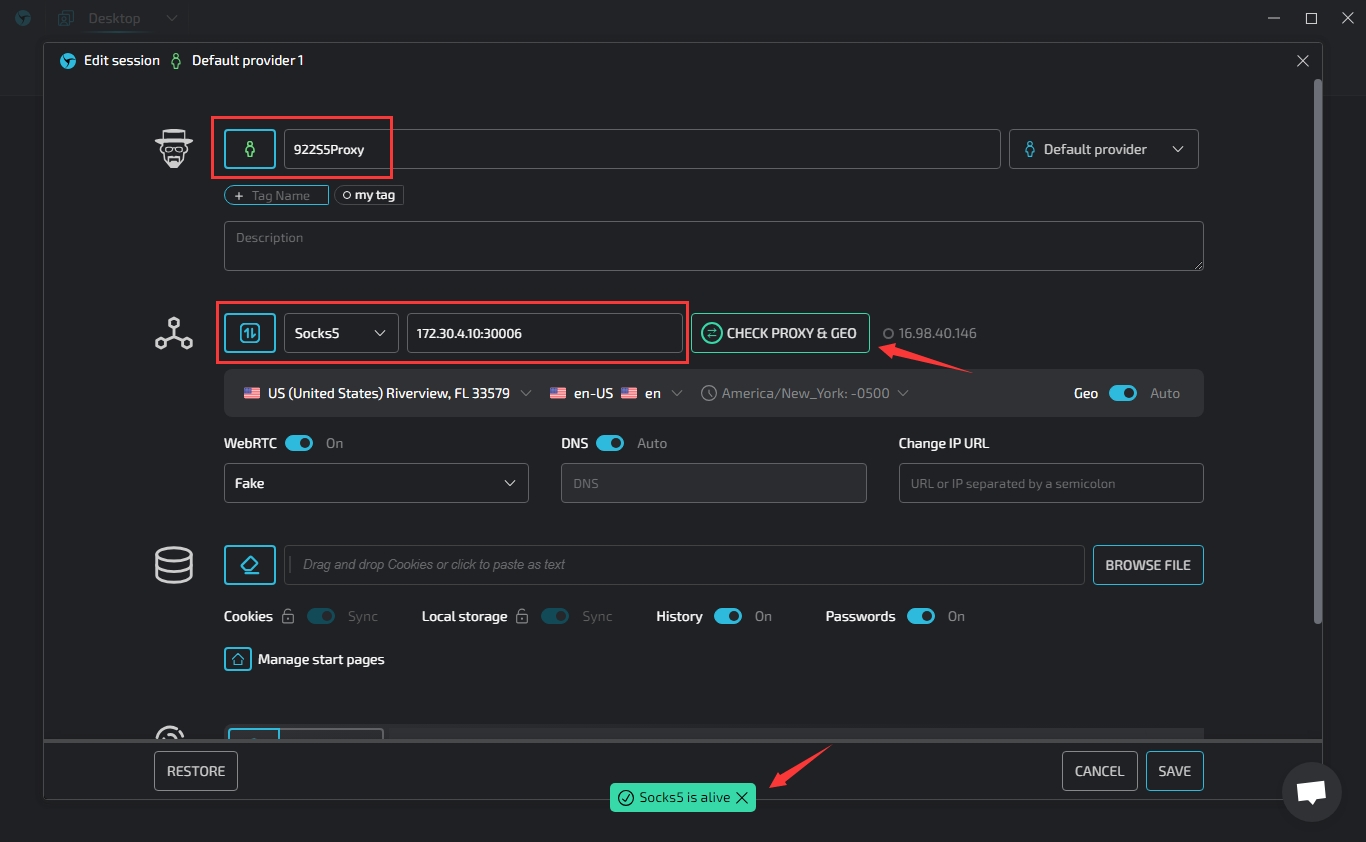Viewport: 1366px width, 842px height.
Task: Click the lock icon next to Cookies
Action: point(288,617)
